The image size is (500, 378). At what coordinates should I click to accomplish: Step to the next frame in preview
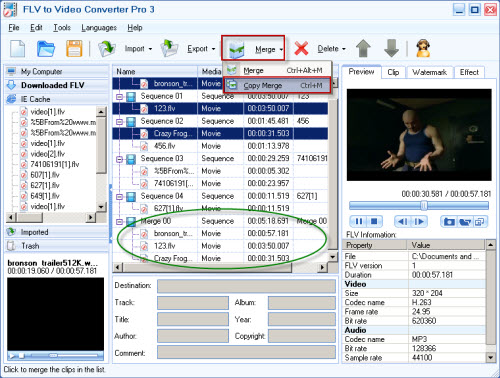(x=418, y=221)
